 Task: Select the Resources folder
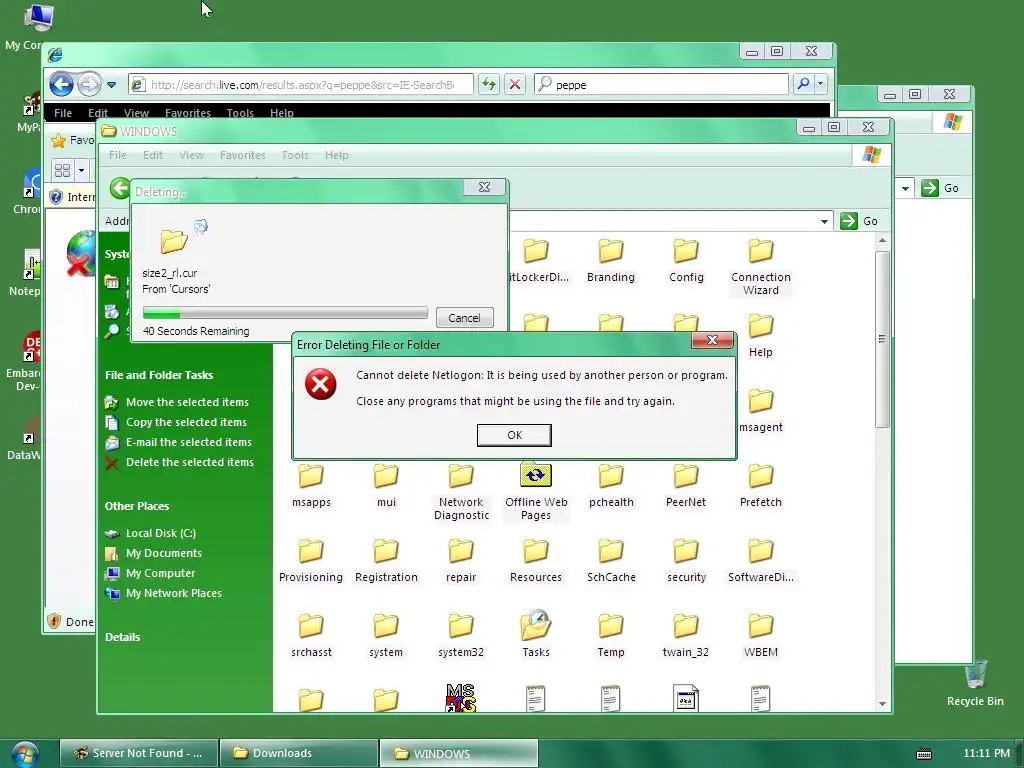click(536, 561)
